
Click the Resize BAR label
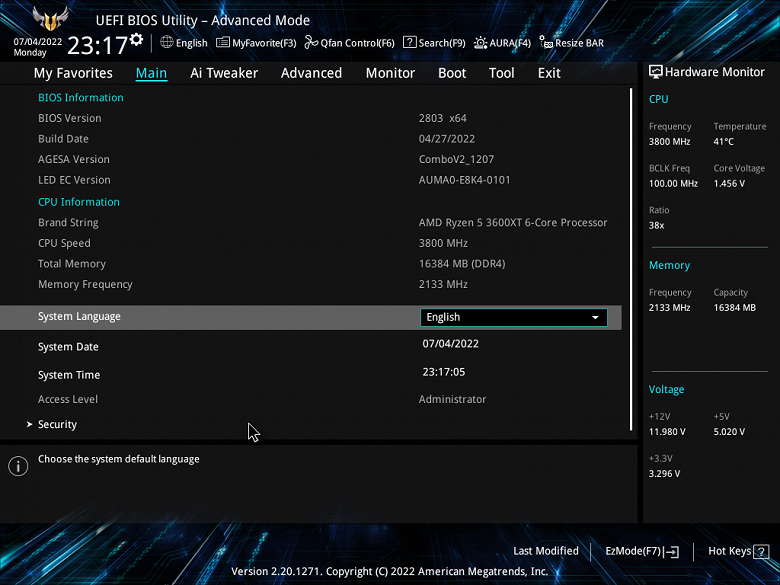580,43
